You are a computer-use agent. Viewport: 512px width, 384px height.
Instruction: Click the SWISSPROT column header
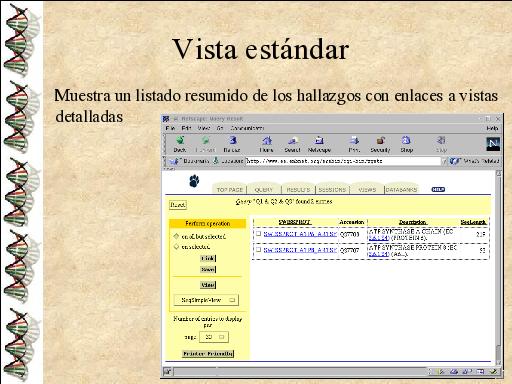[295, 222]
